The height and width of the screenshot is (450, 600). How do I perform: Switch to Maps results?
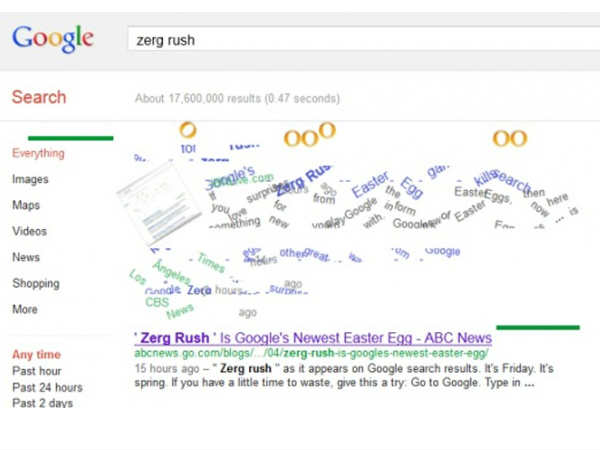tap(26, 205)
